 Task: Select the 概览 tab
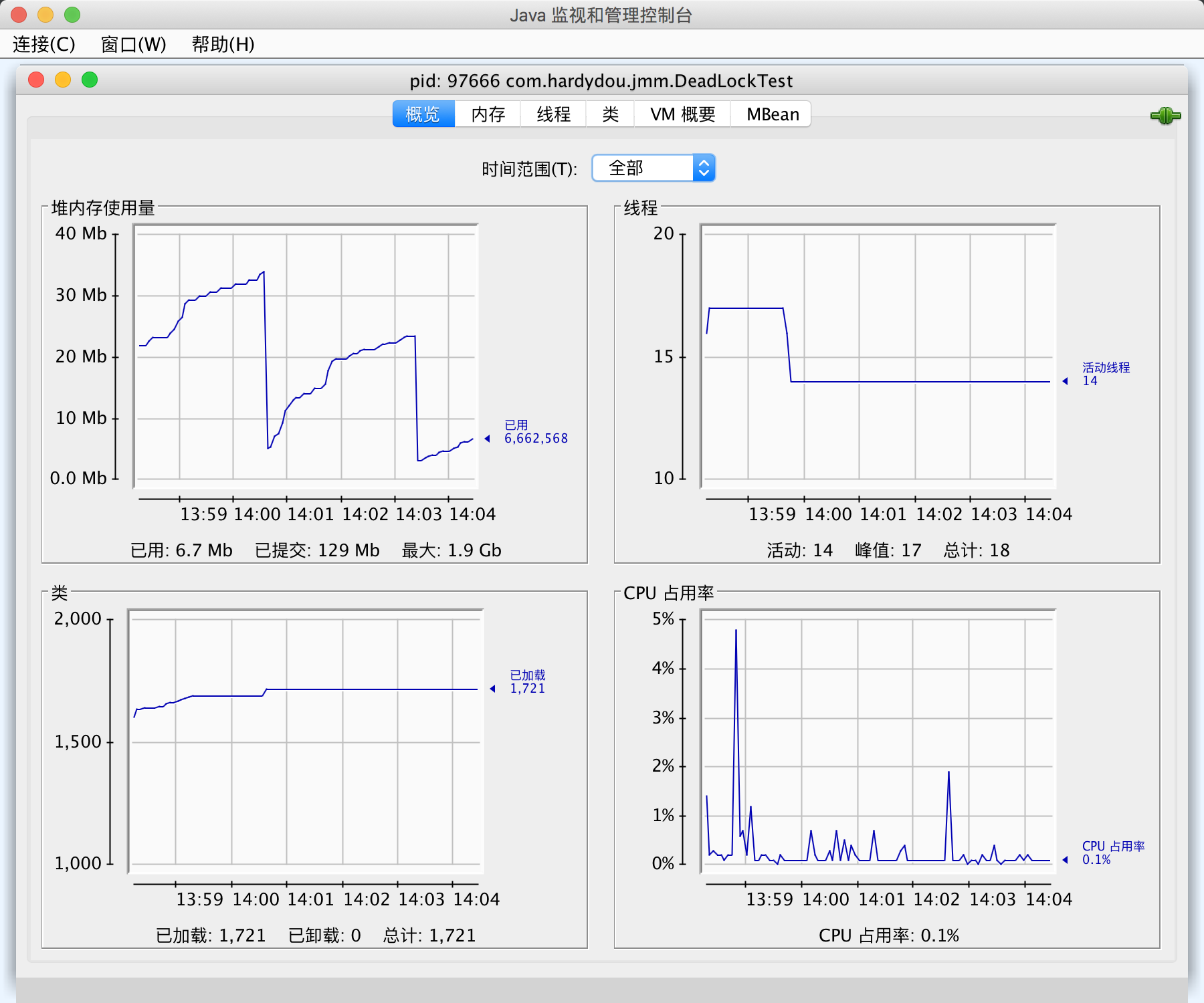[422, 114]
